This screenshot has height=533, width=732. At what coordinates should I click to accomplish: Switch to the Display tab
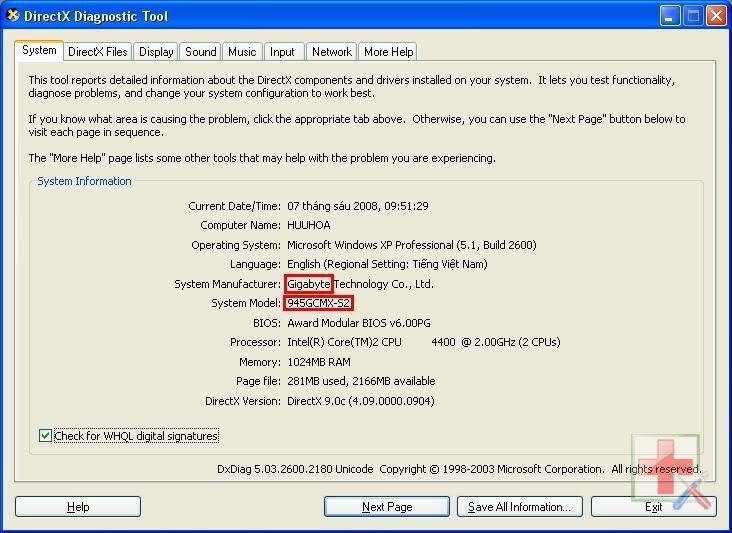coord(156,52)
